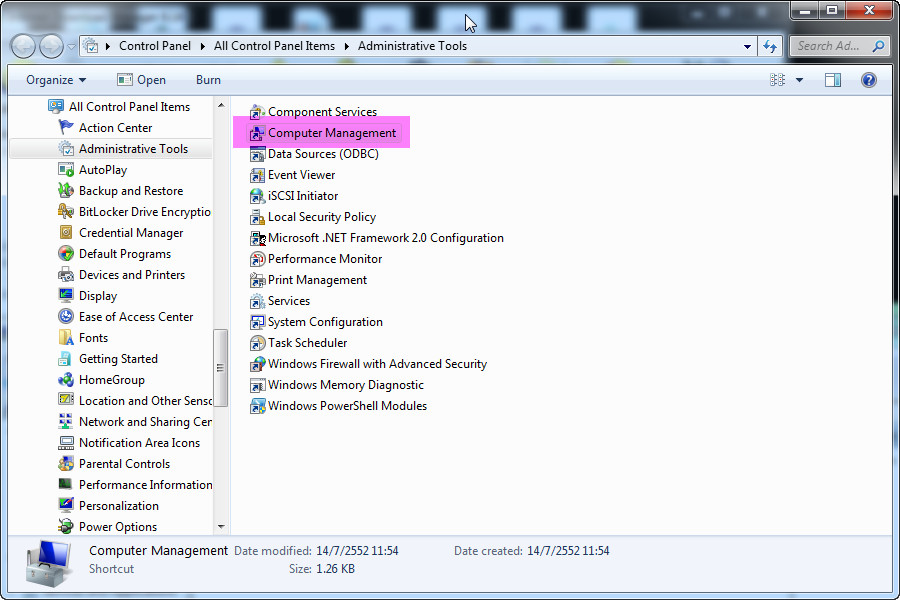Click Administrative Tools breadcrumb
Viewport: 900px width, 600px height.
click(412, 46)
